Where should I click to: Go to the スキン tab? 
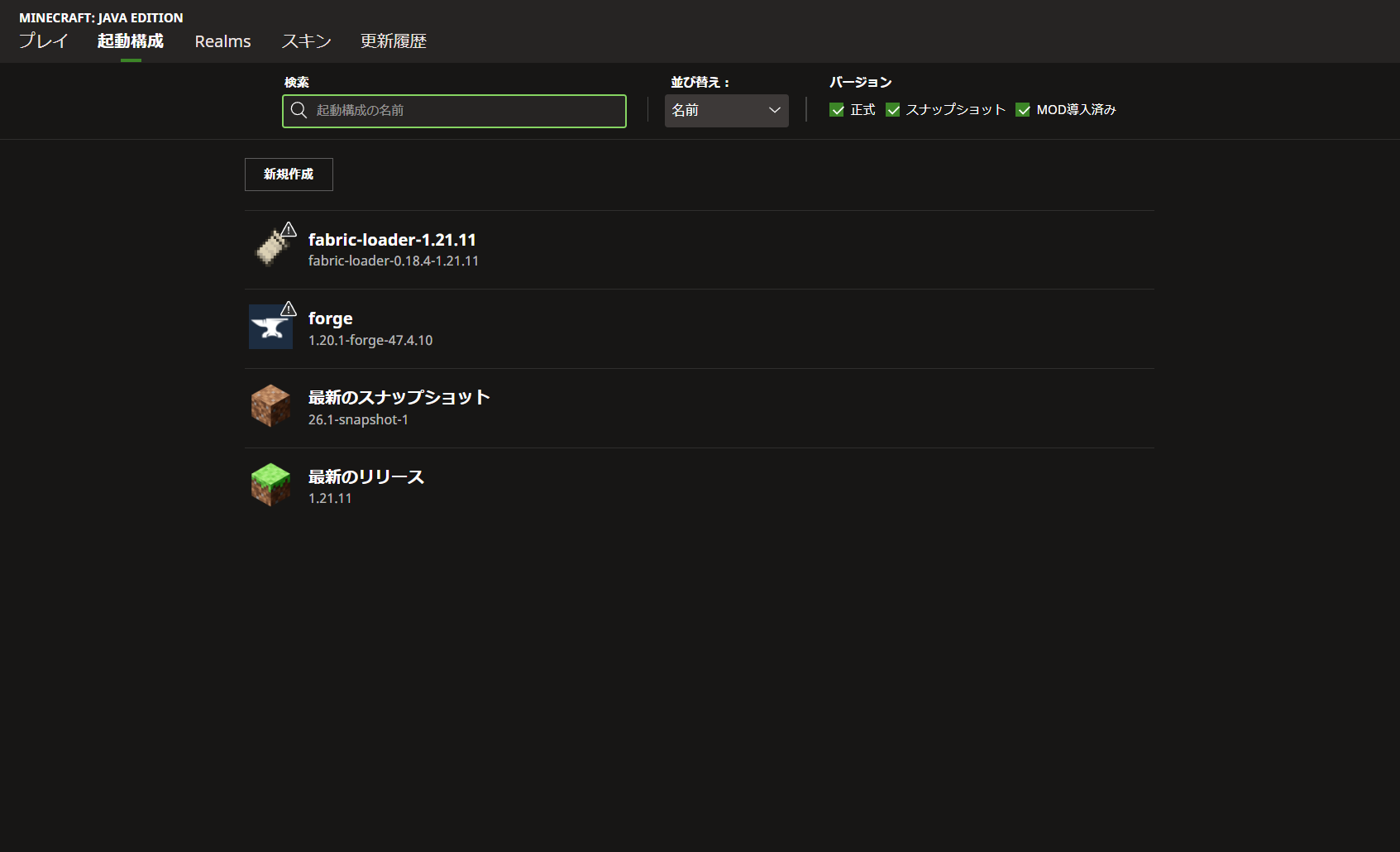pyautogui.click(x=306, y=41)
